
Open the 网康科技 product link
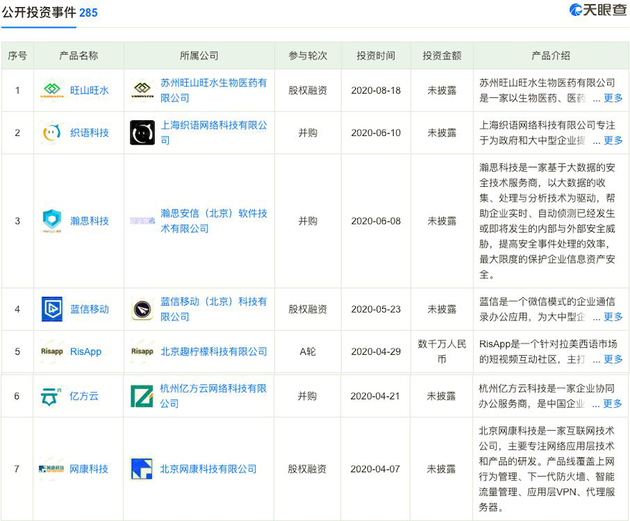88,468
